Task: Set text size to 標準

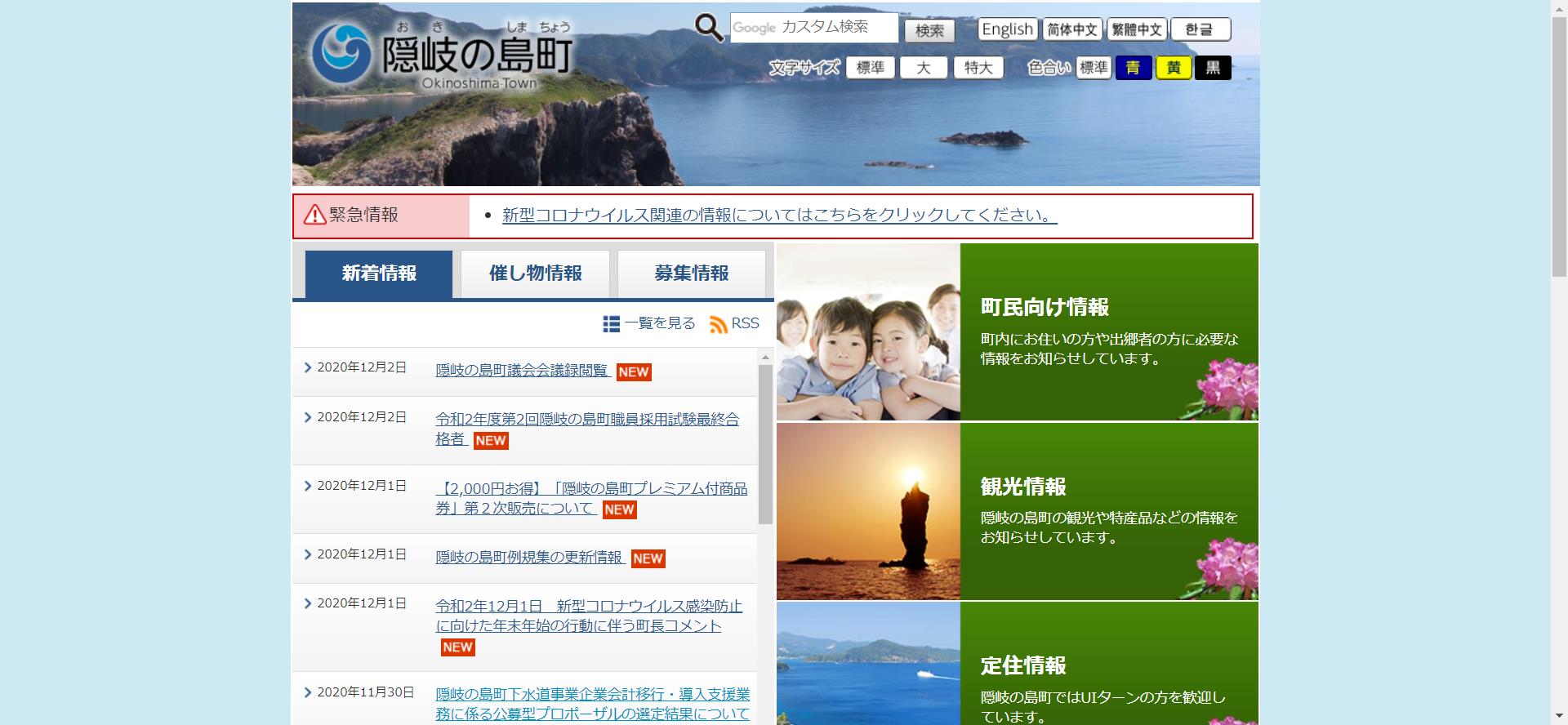Action: [871, 68]
